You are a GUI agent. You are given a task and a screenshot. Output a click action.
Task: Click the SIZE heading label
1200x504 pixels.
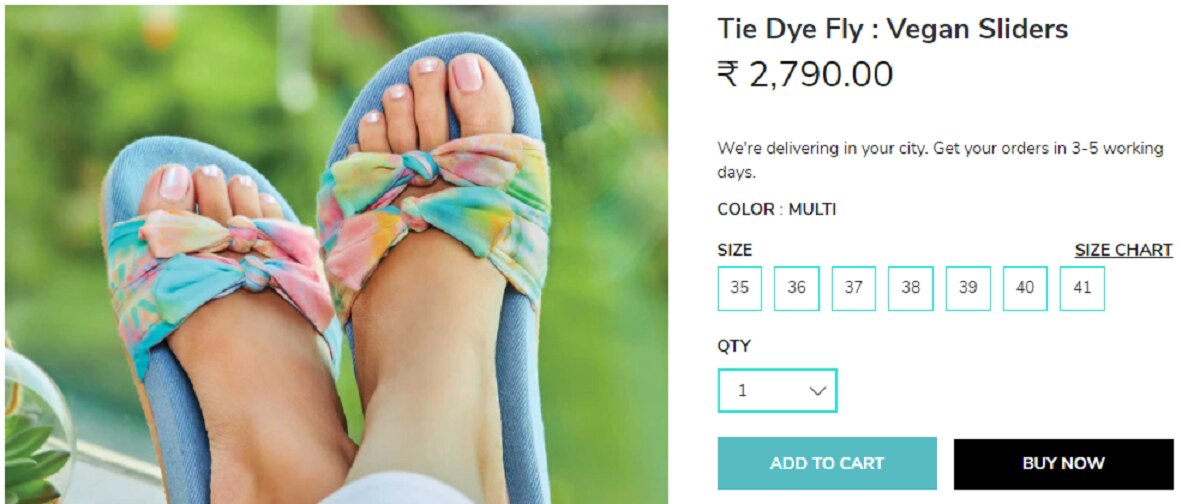click(x=735, y=250)
